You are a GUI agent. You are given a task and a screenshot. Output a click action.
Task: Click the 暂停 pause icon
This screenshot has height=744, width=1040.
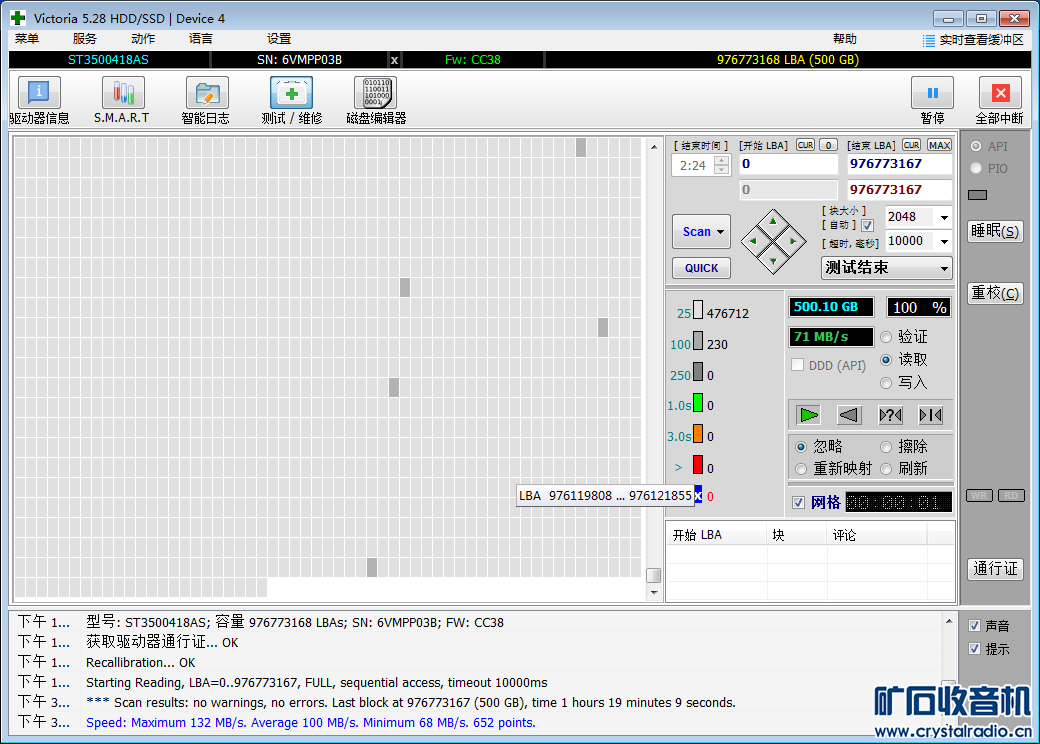(x=933, y=93)
